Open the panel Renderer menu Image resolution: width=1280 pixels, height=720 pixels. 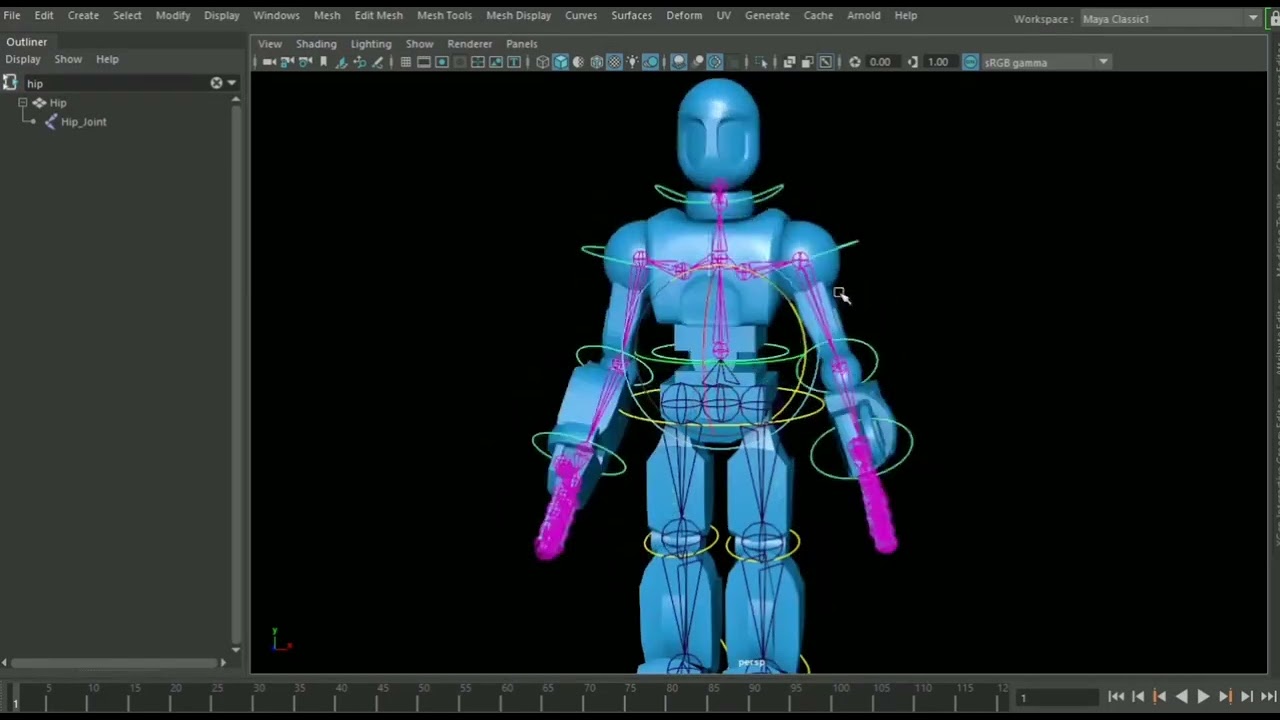pyautogui.click(x=469, y=44)
